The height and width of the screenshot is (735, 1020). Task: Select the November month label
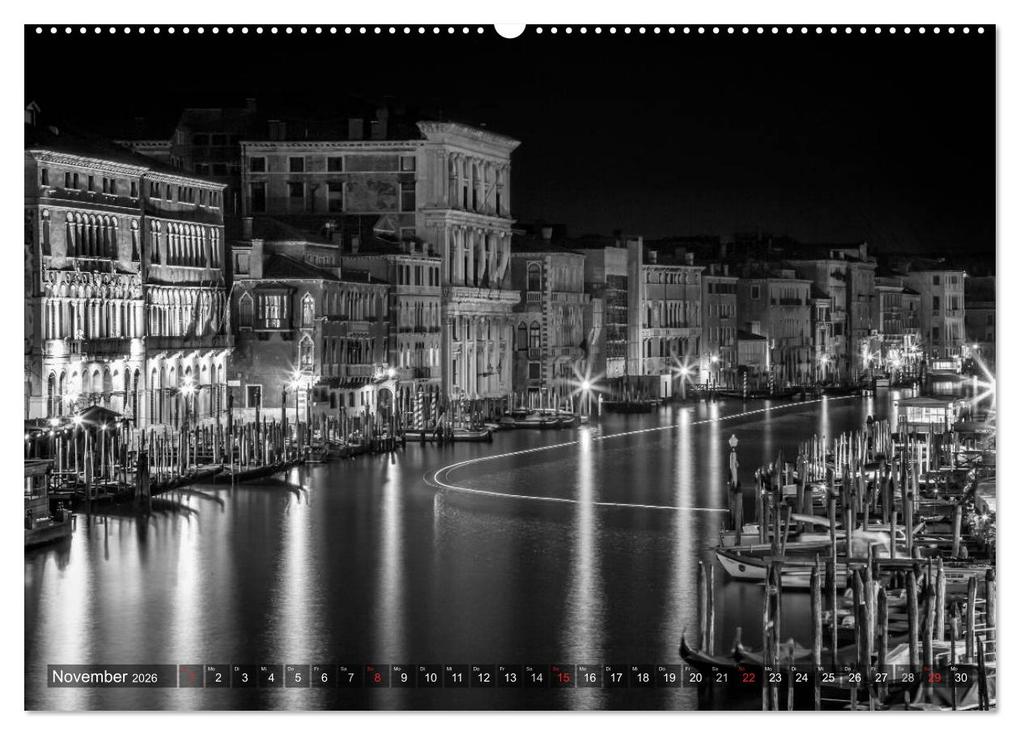(93, 676)
